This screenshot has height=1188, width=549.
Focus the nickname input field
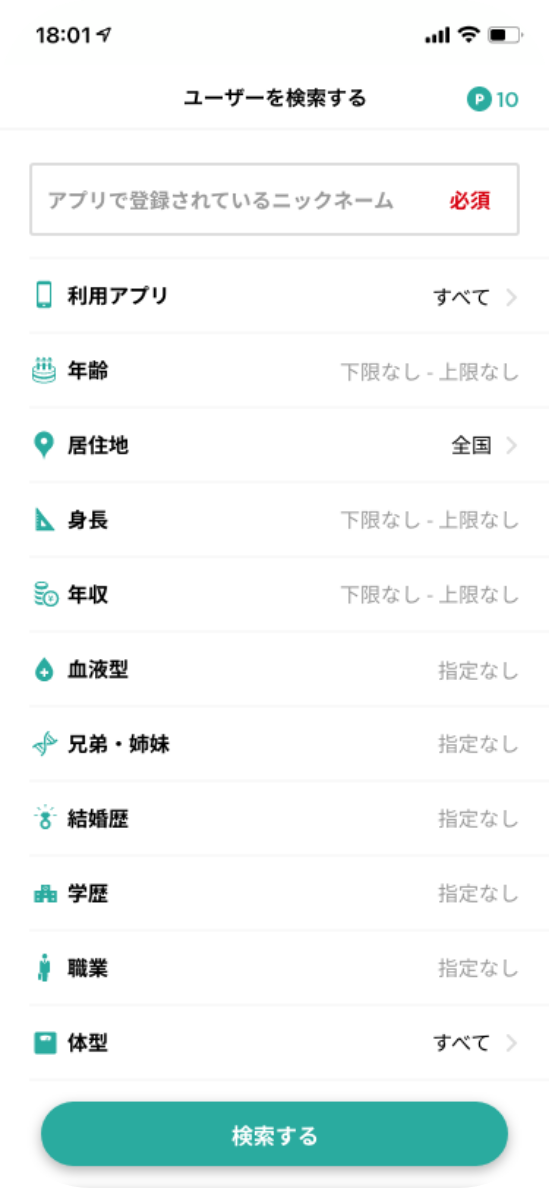pyautogui.click(x=274, y=199)
